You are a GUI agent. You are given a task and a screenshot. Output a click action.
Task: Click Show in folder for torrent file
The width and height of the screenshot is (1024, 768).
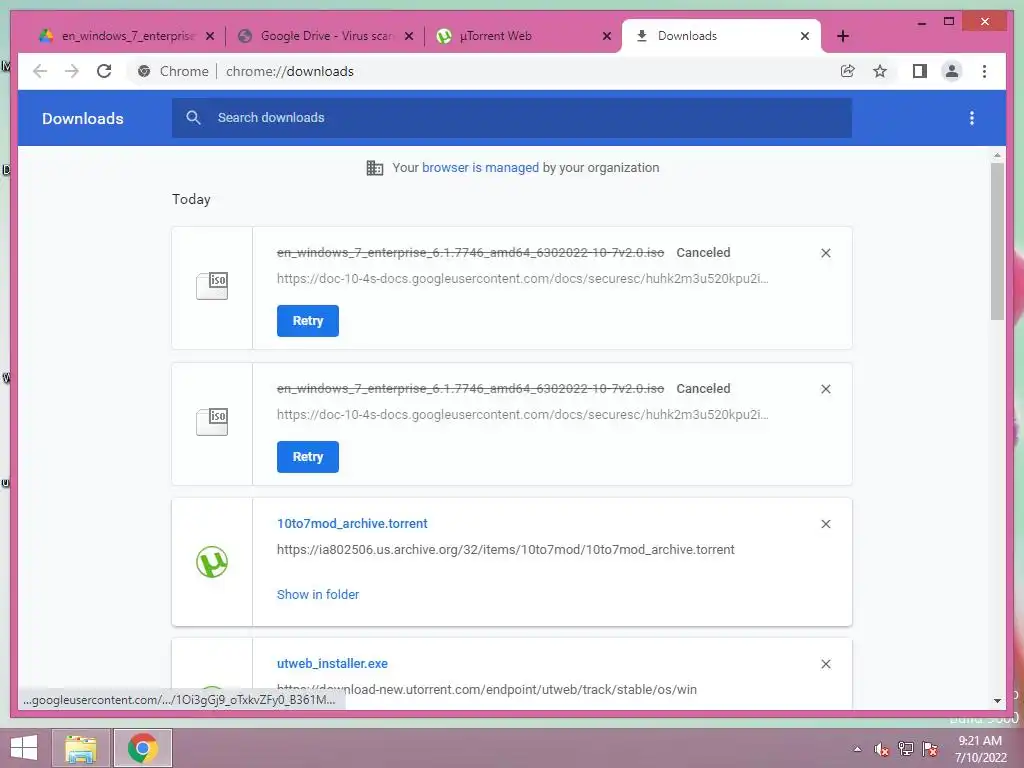point(318,594)
